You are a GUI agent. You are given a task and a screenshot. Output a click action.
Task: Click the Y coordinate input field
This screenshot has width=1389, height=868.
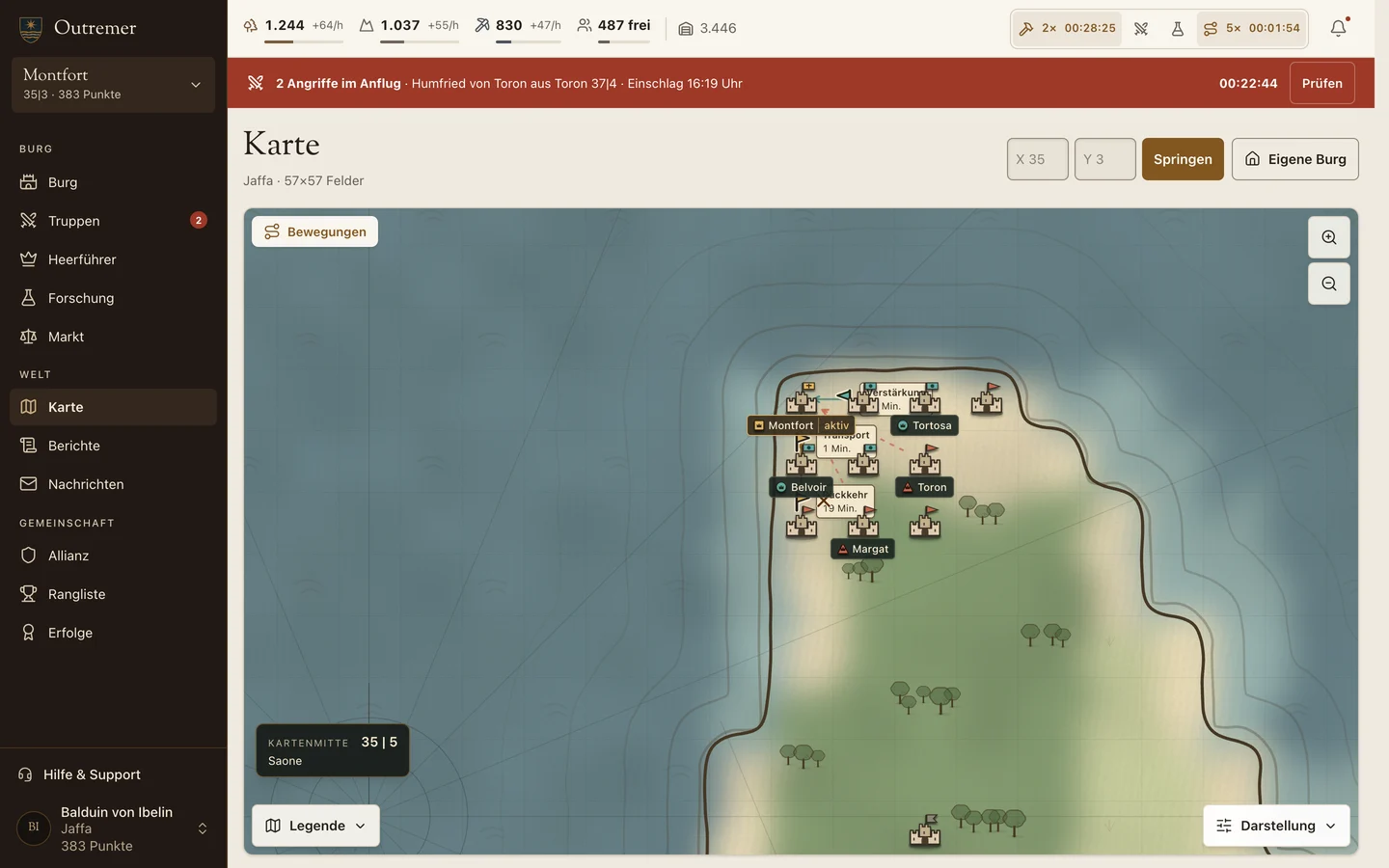pyautogui.click(x=1105, y=159)
